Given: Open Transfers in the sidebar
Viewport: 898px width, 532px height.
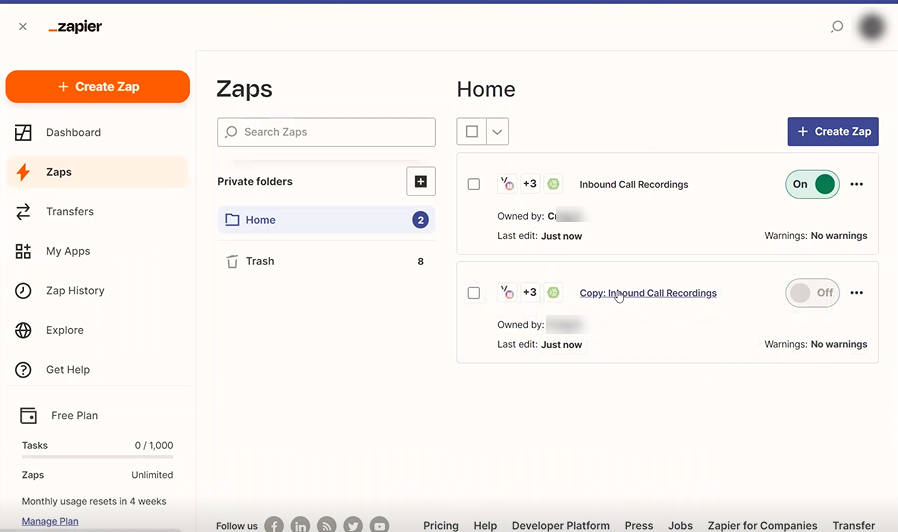Looking at the screenshot, I should pos(97,211).
